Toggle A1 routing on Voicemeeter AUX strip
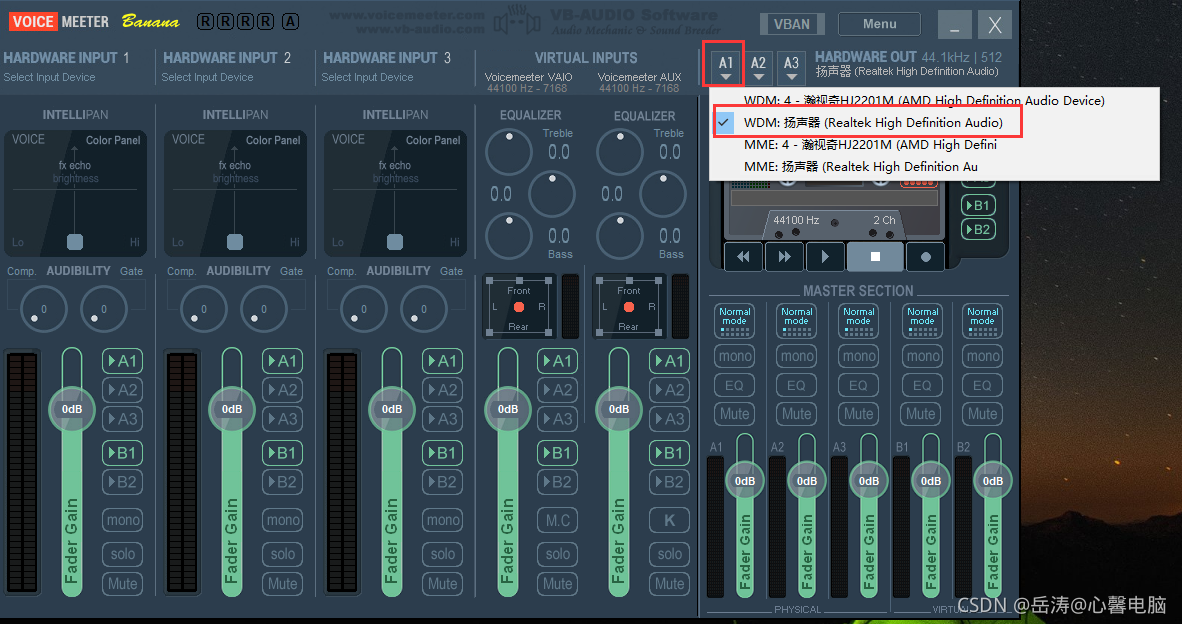Viewport: 1182px width, 624px height. click(669, 361)
